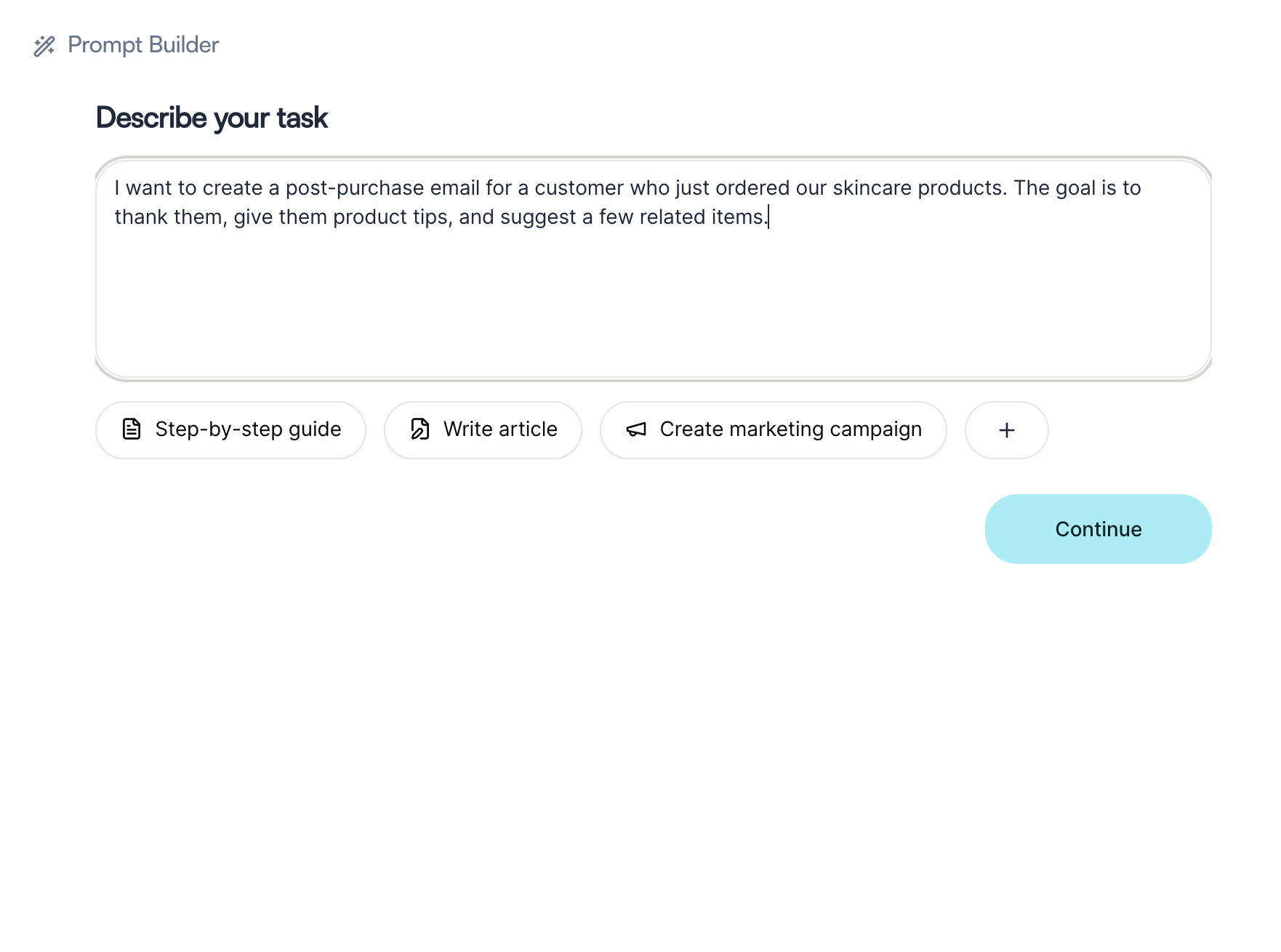Screen dimensions: 1281x952
Task: Choose the Write article suggestion label
Action: tap(500, 429)
